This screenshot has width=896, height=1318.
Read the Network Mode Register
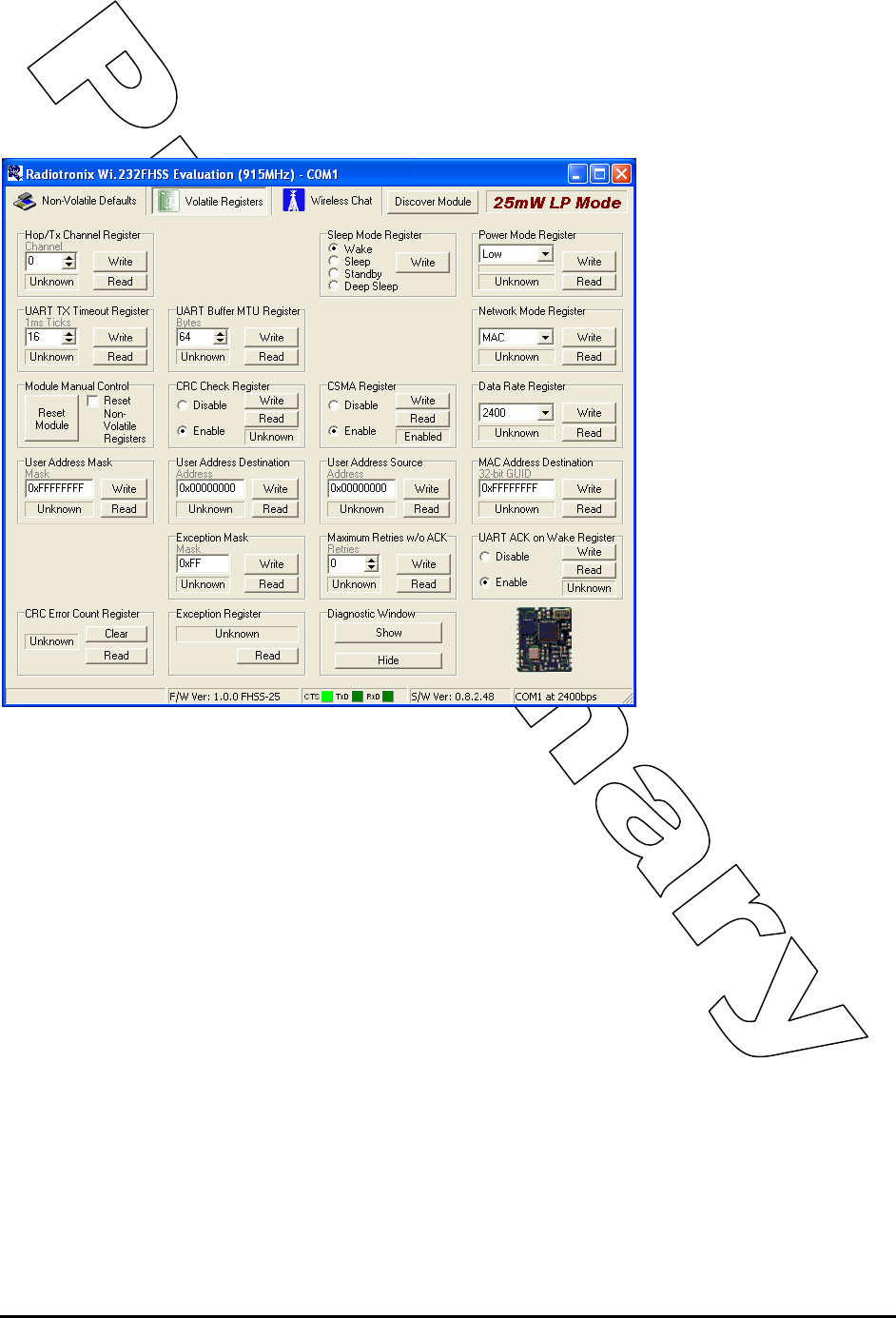point(590,357)
